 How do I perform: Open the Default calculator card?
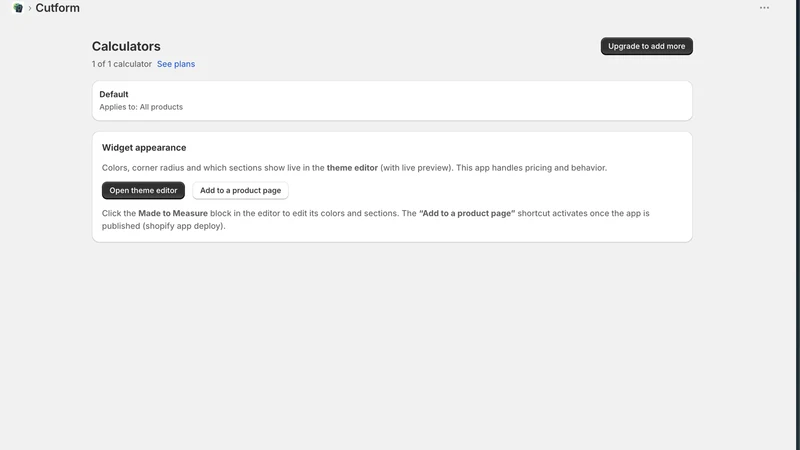[x=392, y=101]
